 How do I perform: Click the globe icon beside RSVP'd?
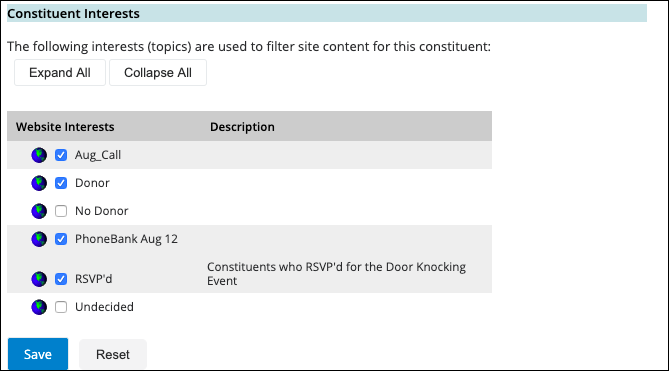pyautogui.click(x=39, y=279)
